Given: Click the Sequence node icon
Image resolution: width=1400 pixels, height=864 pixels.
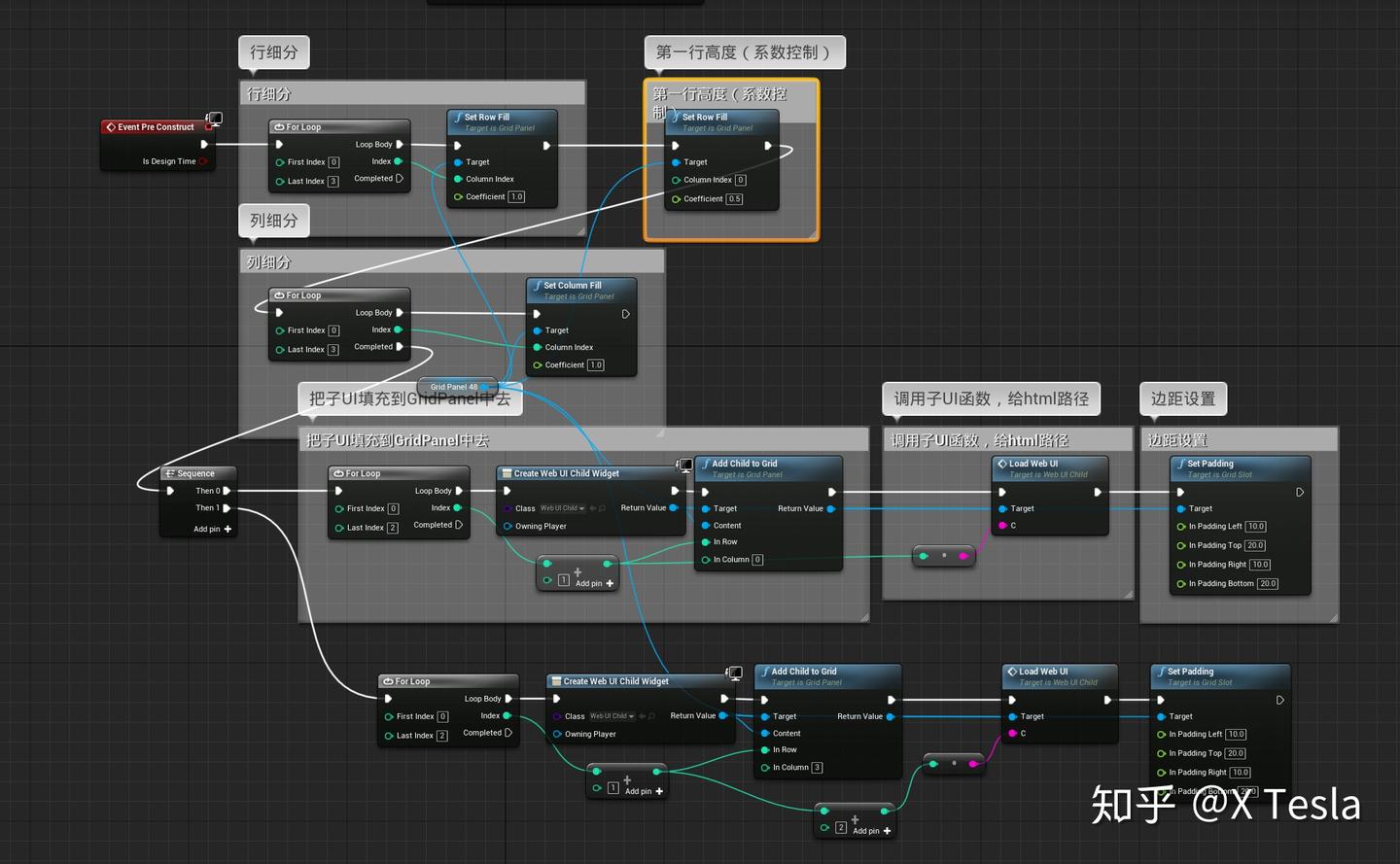Looking at the screenshot, I should coord(170,473).
